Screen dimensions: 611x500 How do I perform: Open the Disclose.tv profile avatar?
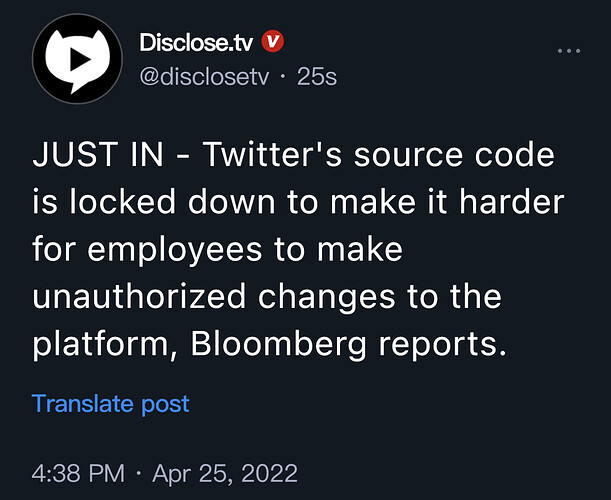pos(77,59)
